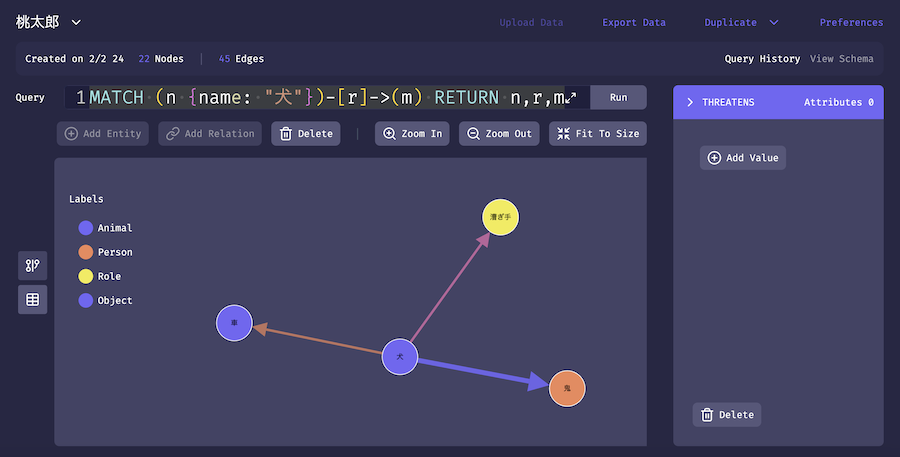The image size is (900, 457).
Task: Click the toolbar Delete button
Action: point(306,134)
